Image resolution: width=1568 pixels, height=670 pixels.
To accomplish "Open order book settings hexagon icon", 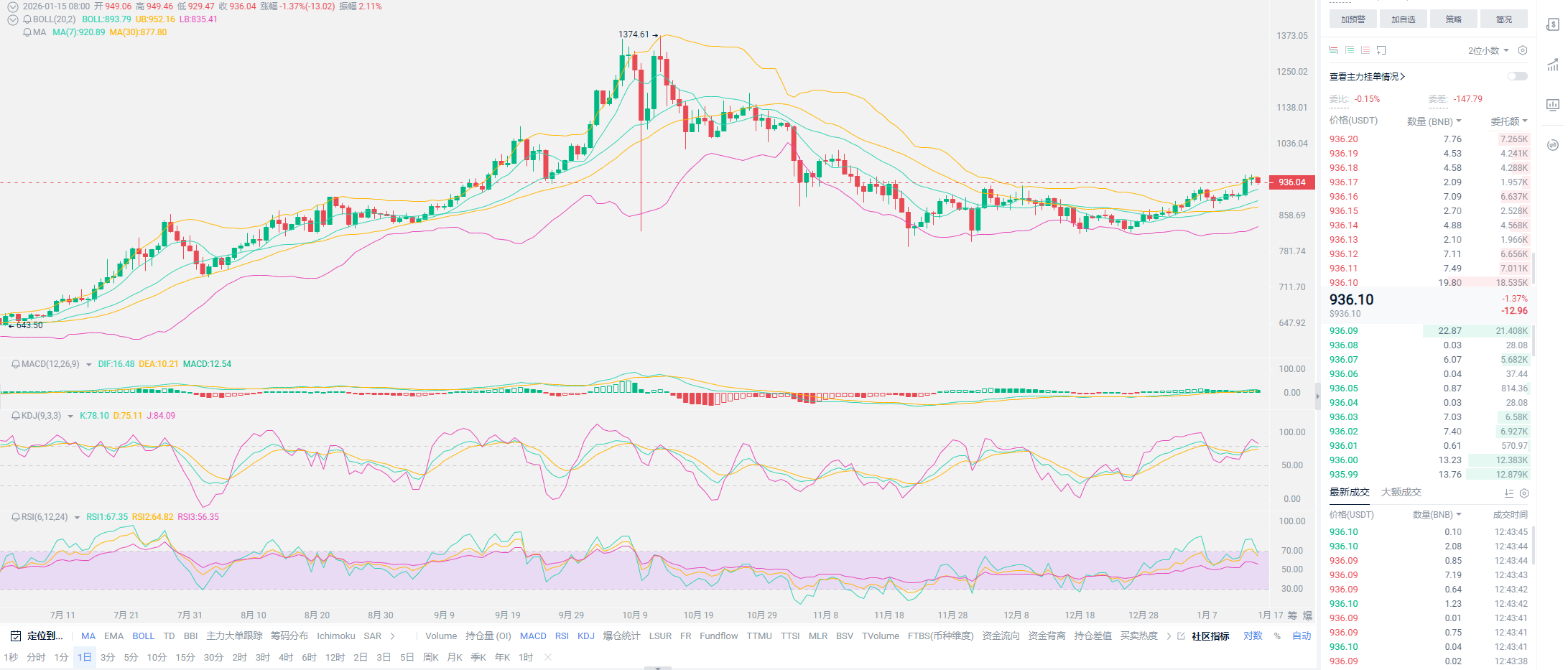I will [1523, 50].
